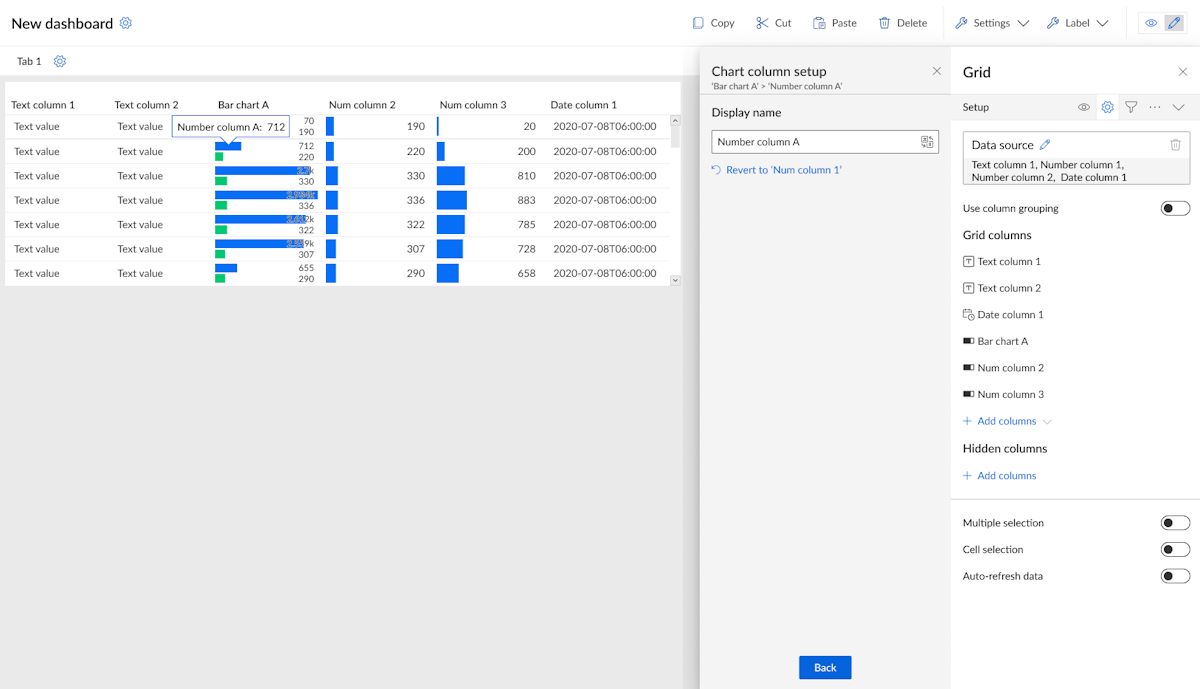The width and height of the screenshot is (1200, 689).
Task: Click the Num column 2 cell with value 220
Action: point(378,151)
